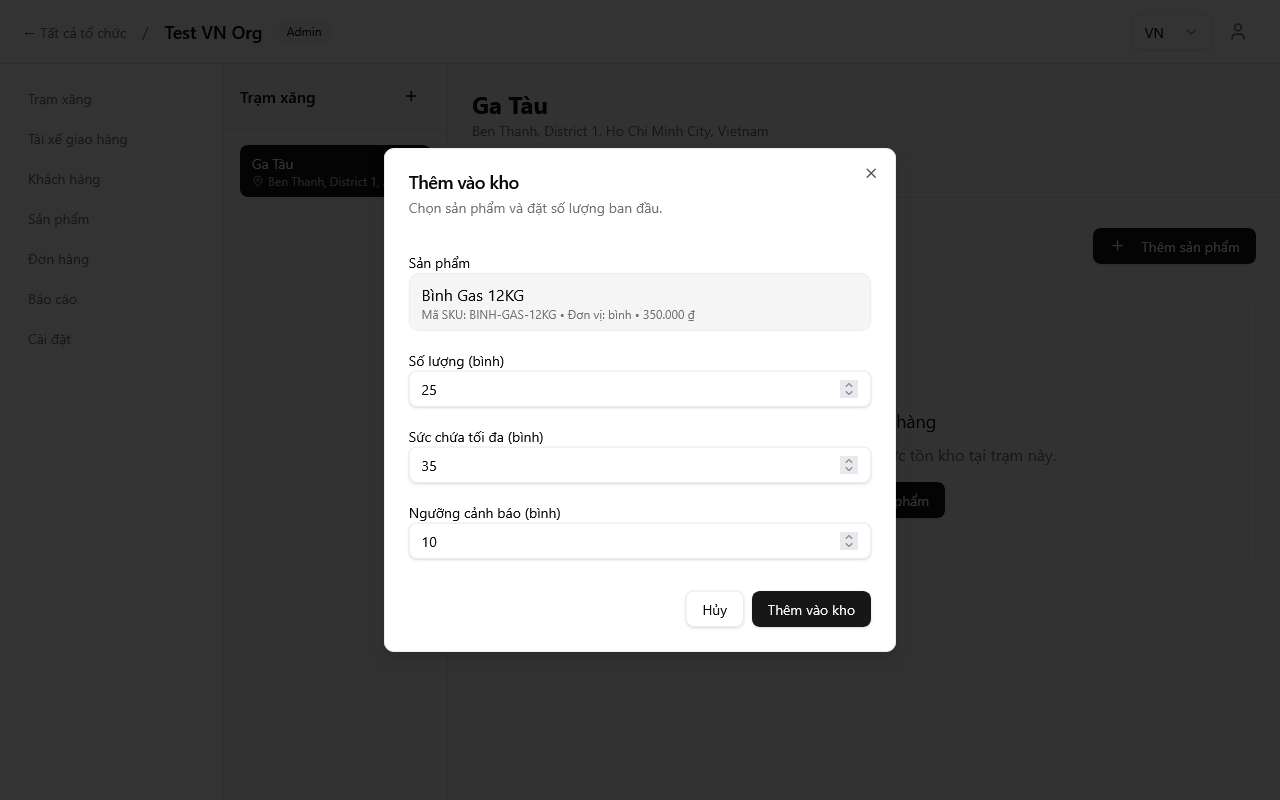
Task: Cancel with the Hủy button
Action: 714,610
